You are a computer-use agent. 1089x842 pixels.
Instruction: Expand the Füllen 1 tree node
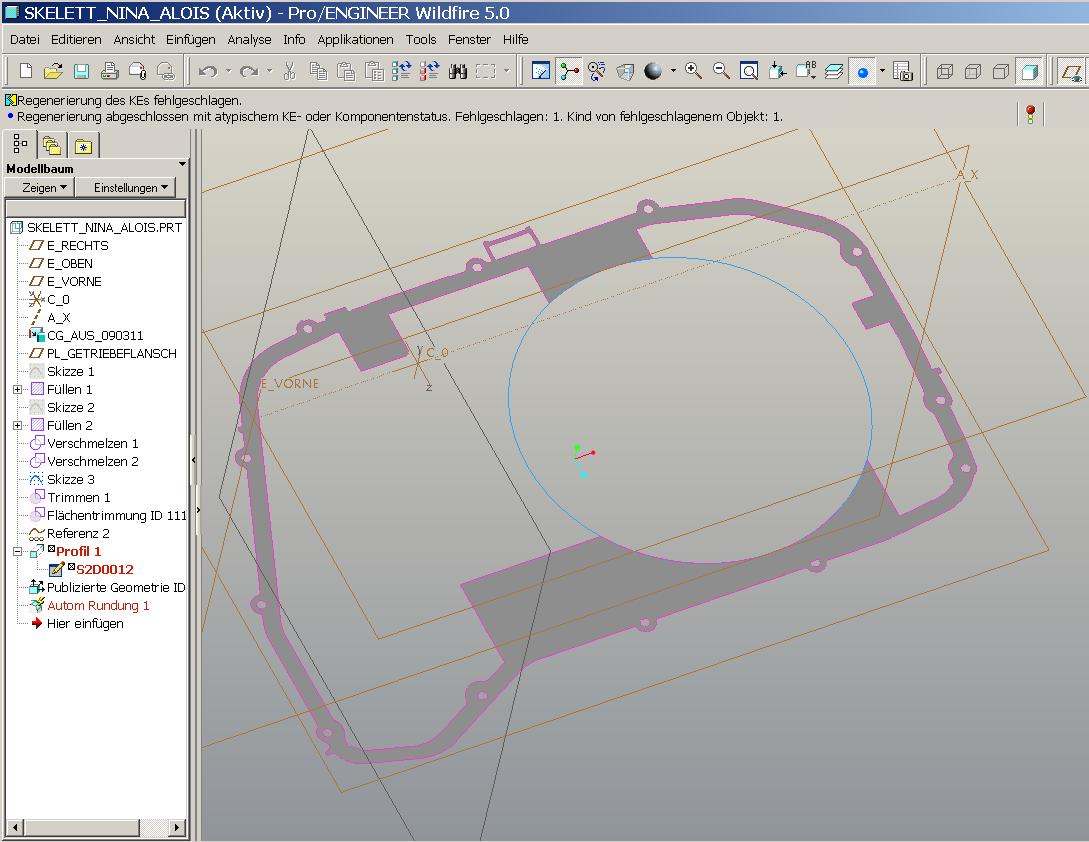pyautogui.click(x=18, y=390)
